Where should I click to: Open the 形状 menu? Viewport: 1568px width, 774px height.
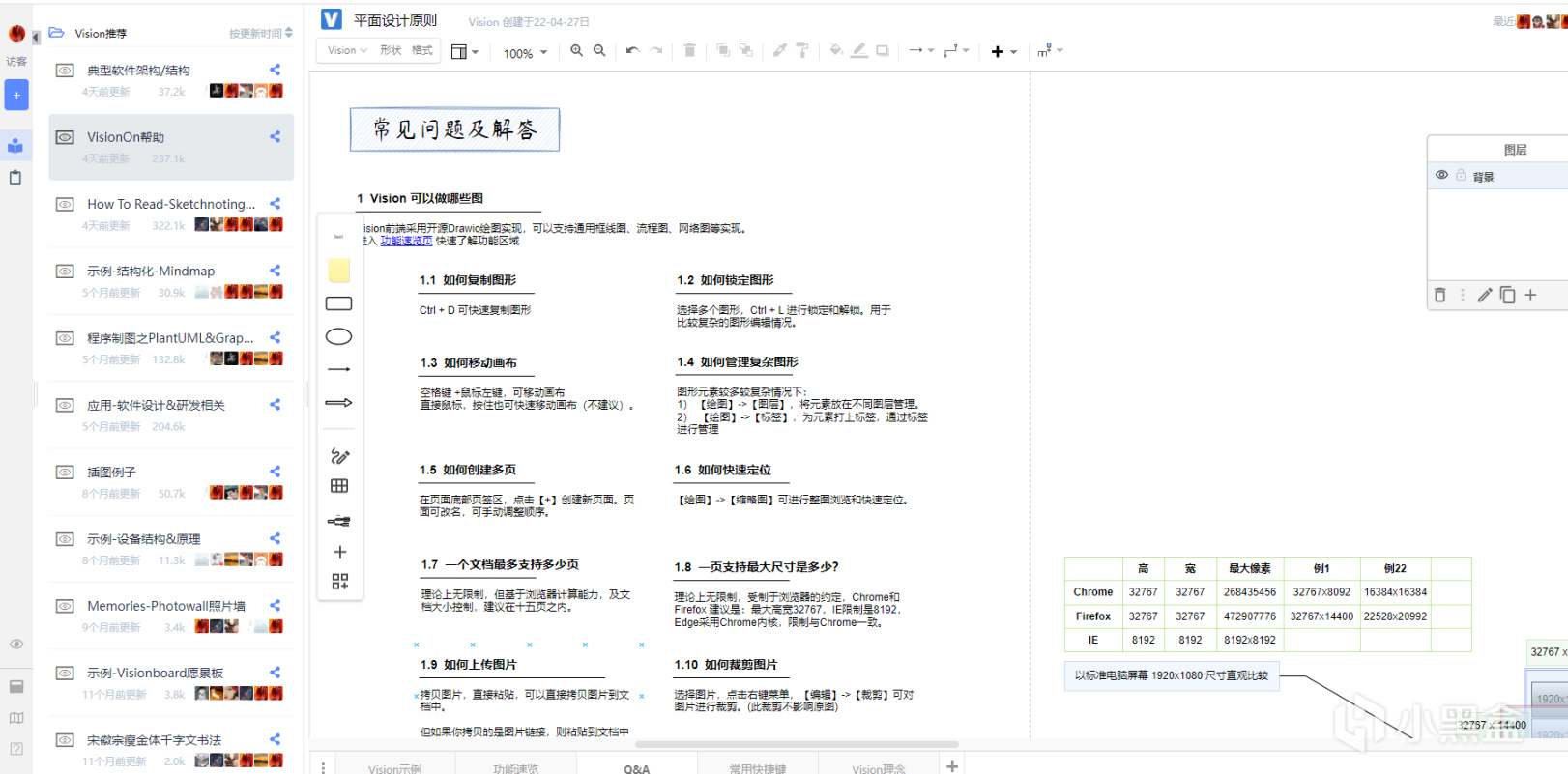(391, 50)
